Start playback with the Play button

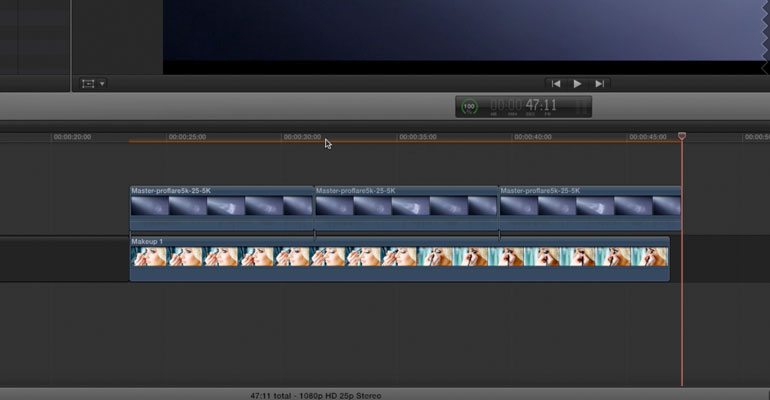point(578,84)
